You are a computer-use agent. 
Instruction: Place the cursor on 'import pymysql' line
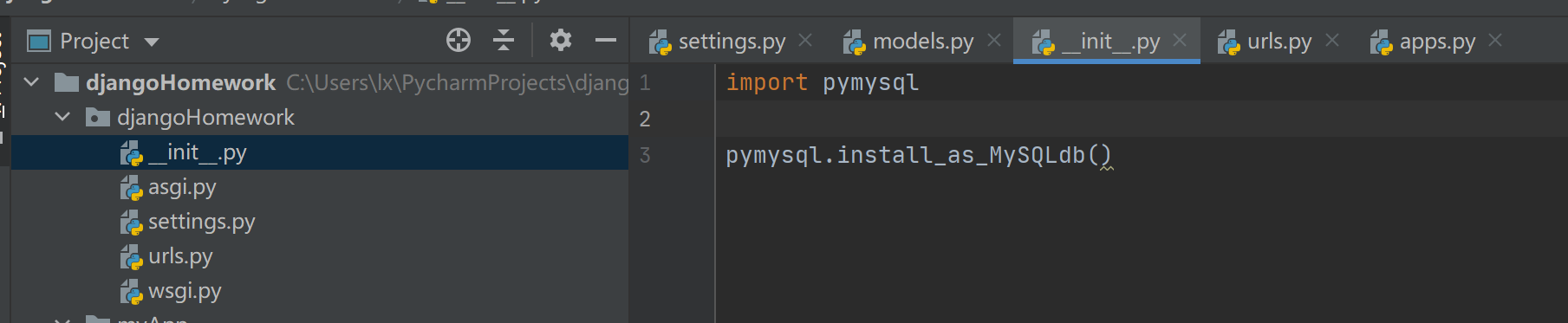coord(822,82)
